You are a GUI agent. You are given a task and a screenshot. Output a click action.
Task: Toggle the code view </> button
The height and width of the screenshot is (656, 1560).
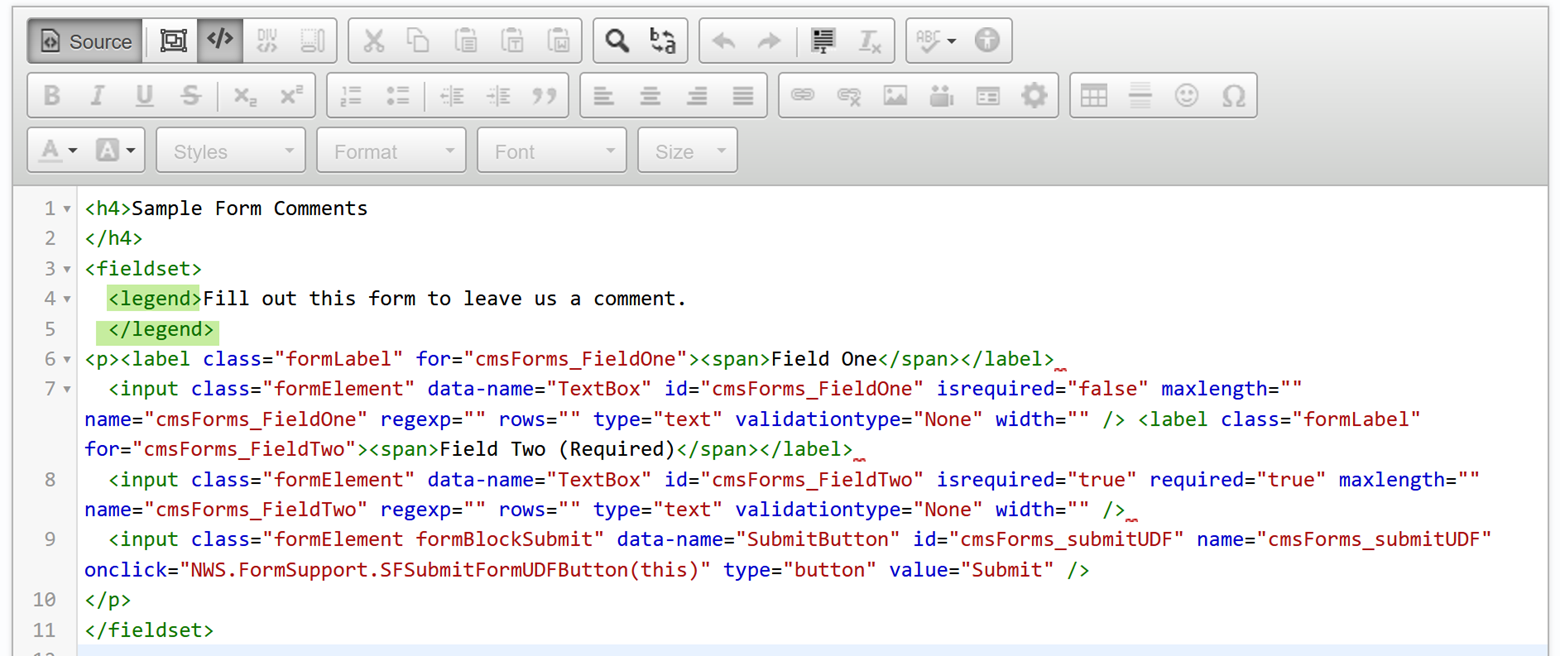(220, 41)
